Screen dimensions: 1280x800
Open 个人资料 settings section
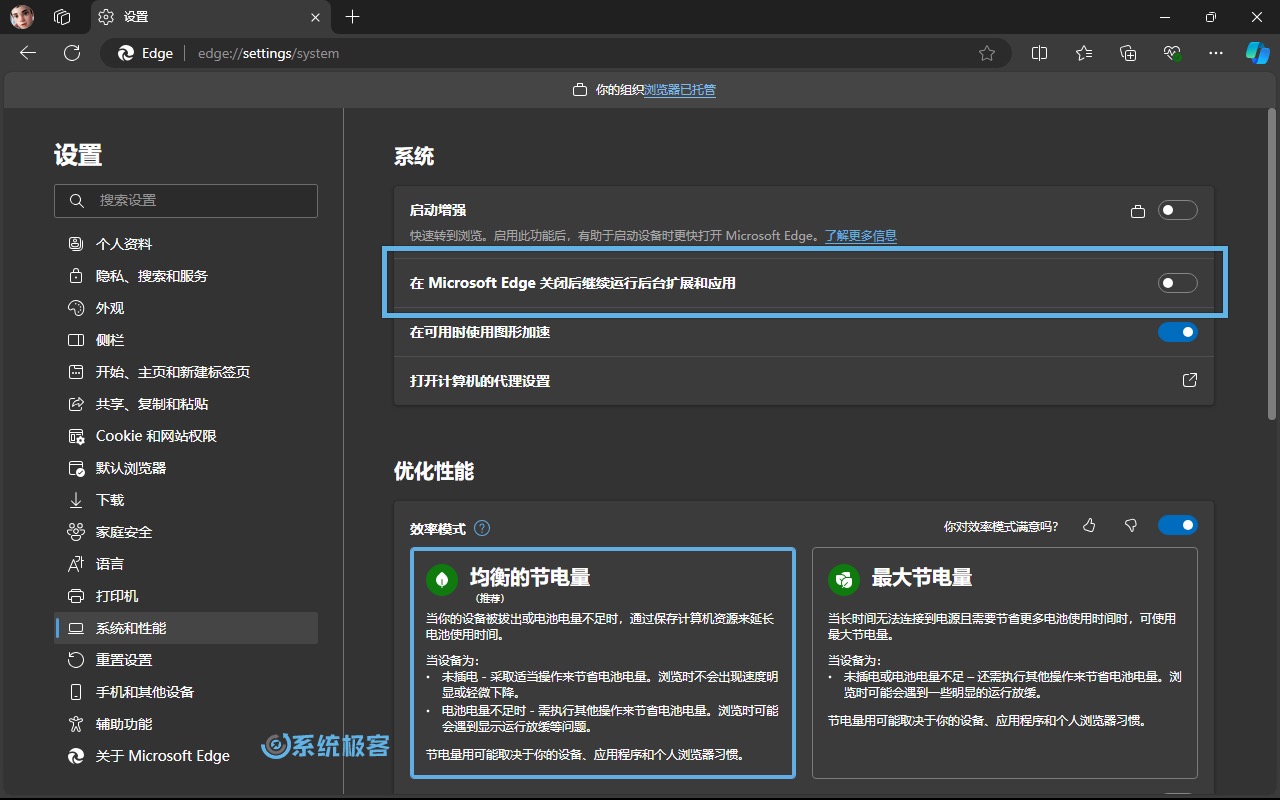click(x=186, y=244)
